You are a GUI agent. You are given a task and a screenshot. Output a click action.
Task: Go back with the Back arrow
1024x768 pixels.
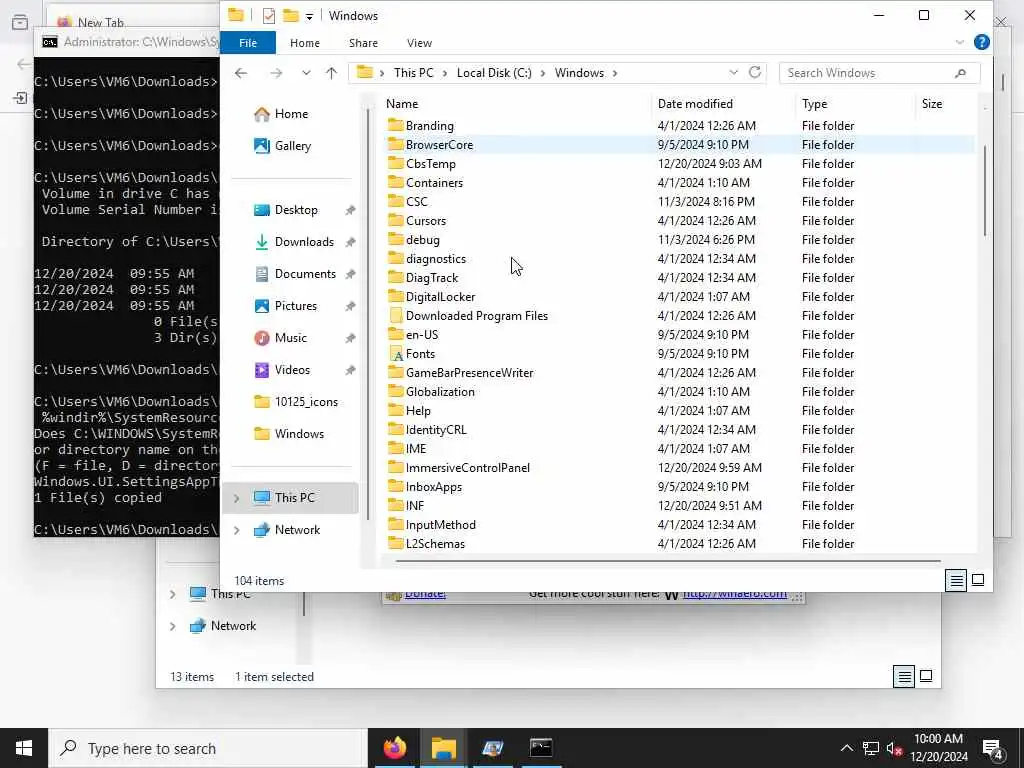241,73
